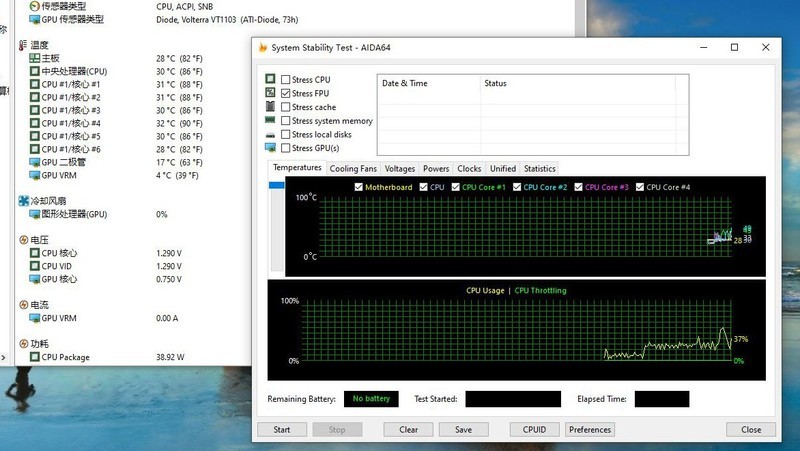The image size is (800, 451).
Task: Click the Elapsed Time field
Action: coord(662,399)
